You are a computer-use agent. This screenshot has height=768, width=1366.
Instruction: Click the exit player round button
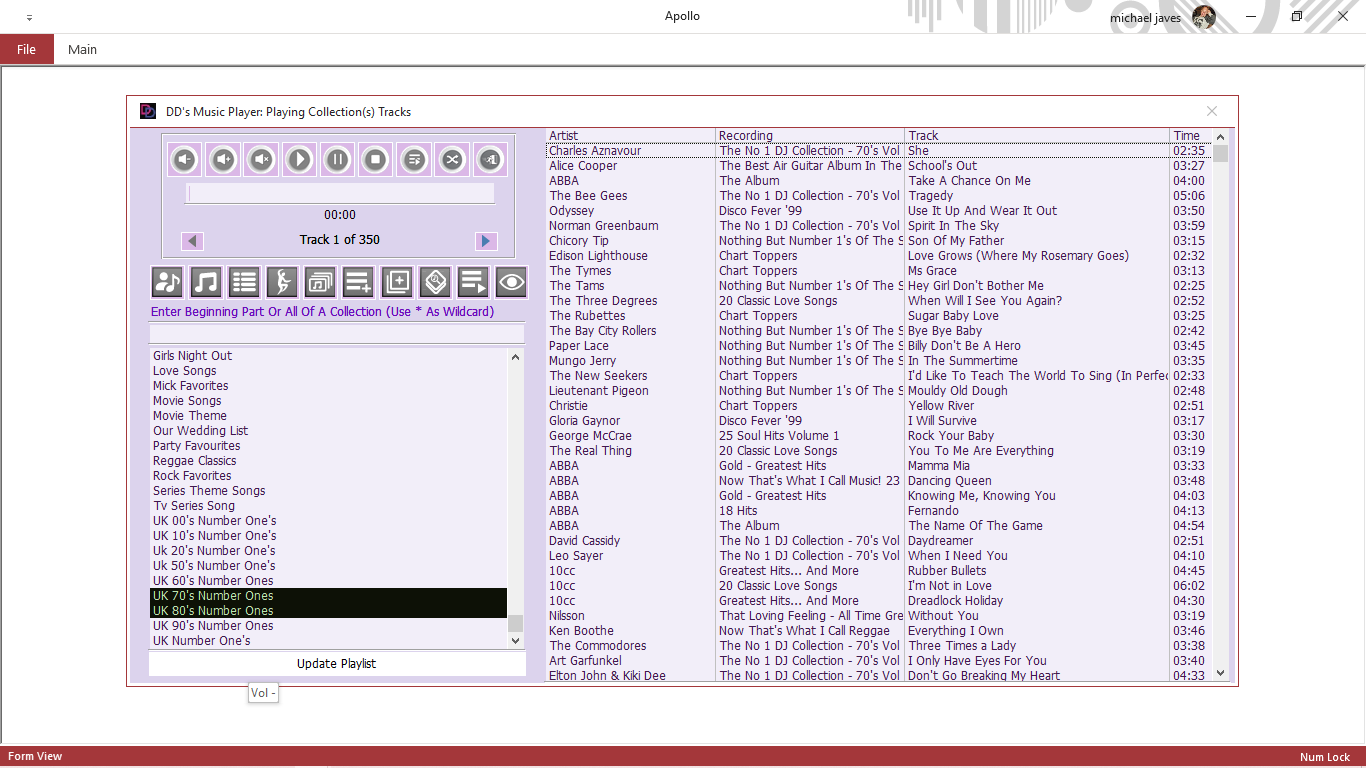point(489,159)
